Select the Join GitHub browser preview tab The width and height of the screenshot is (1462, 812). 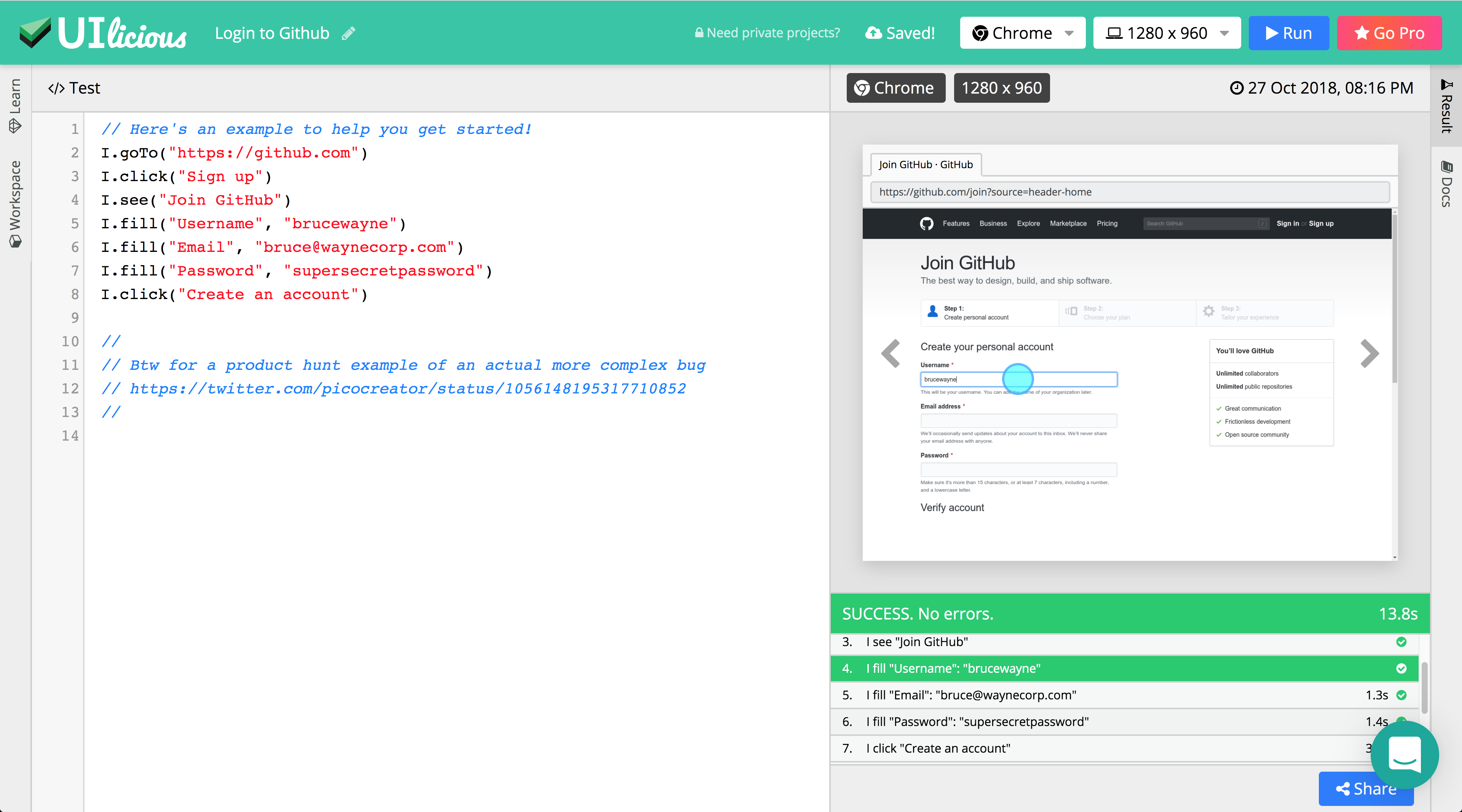pyautogui.click(x=926, y=164)
